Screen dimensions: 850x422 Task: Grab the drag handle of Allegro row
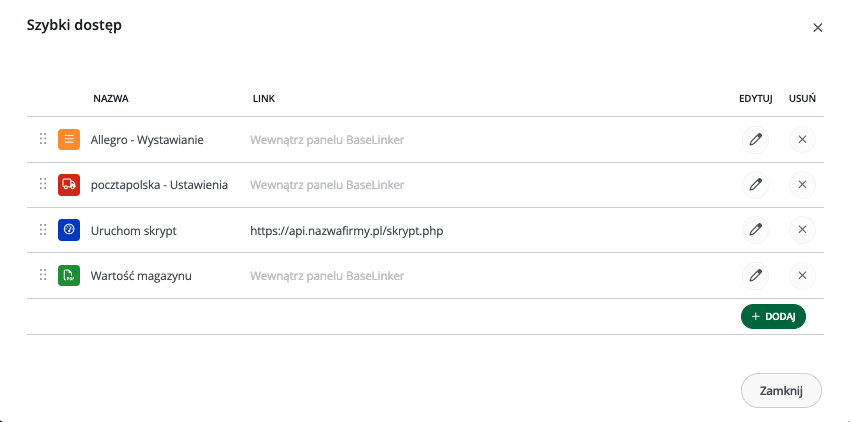43,139
